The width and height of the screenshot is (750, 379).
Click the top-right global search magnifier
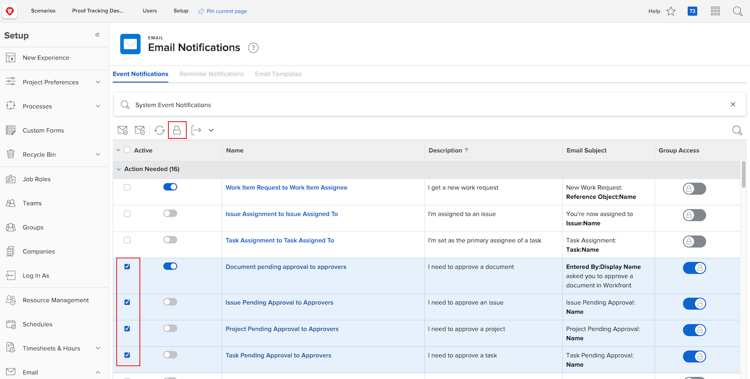tap(738, 11)
